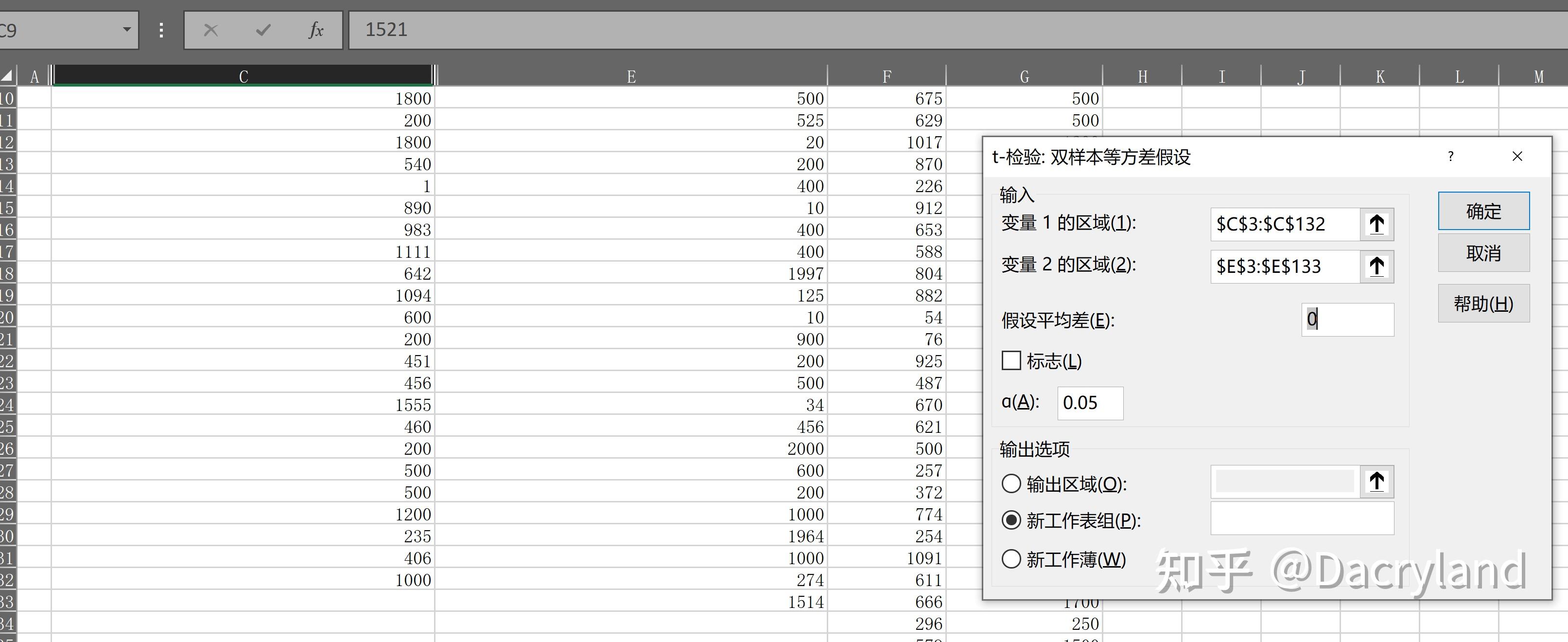Click the dialog question mark help icon

click(x=1450, y=157)
